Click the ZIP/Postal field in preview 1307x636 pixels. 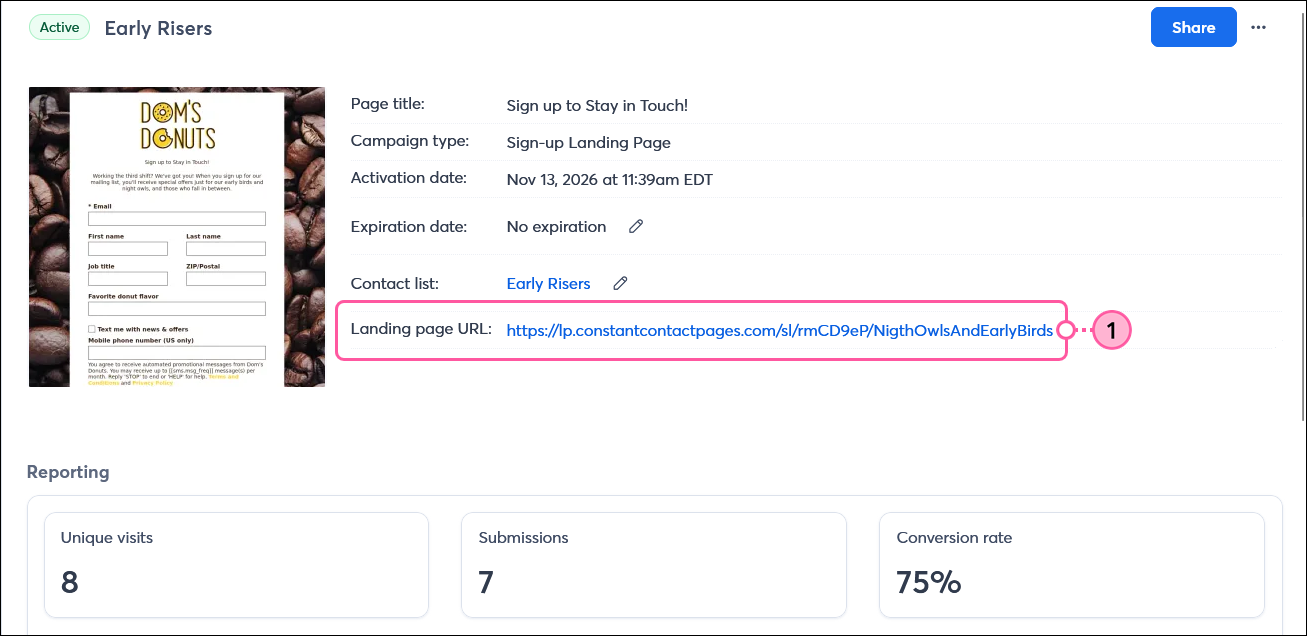[226, 278]
